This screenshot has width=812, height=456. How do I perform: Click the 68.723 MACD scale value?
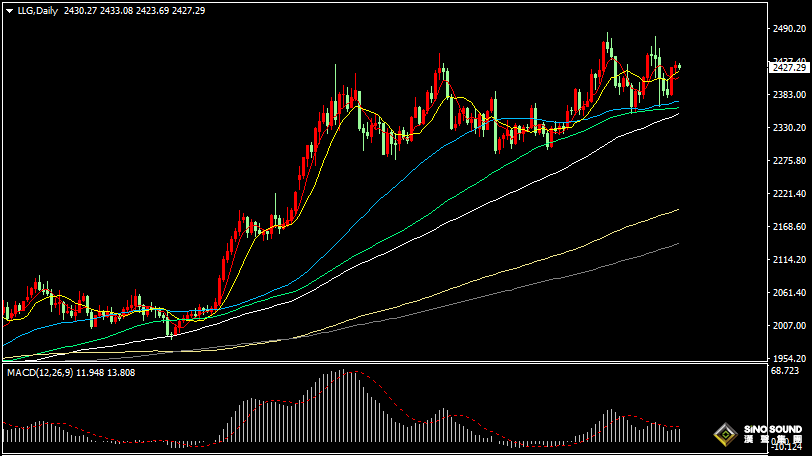[789, 371]
